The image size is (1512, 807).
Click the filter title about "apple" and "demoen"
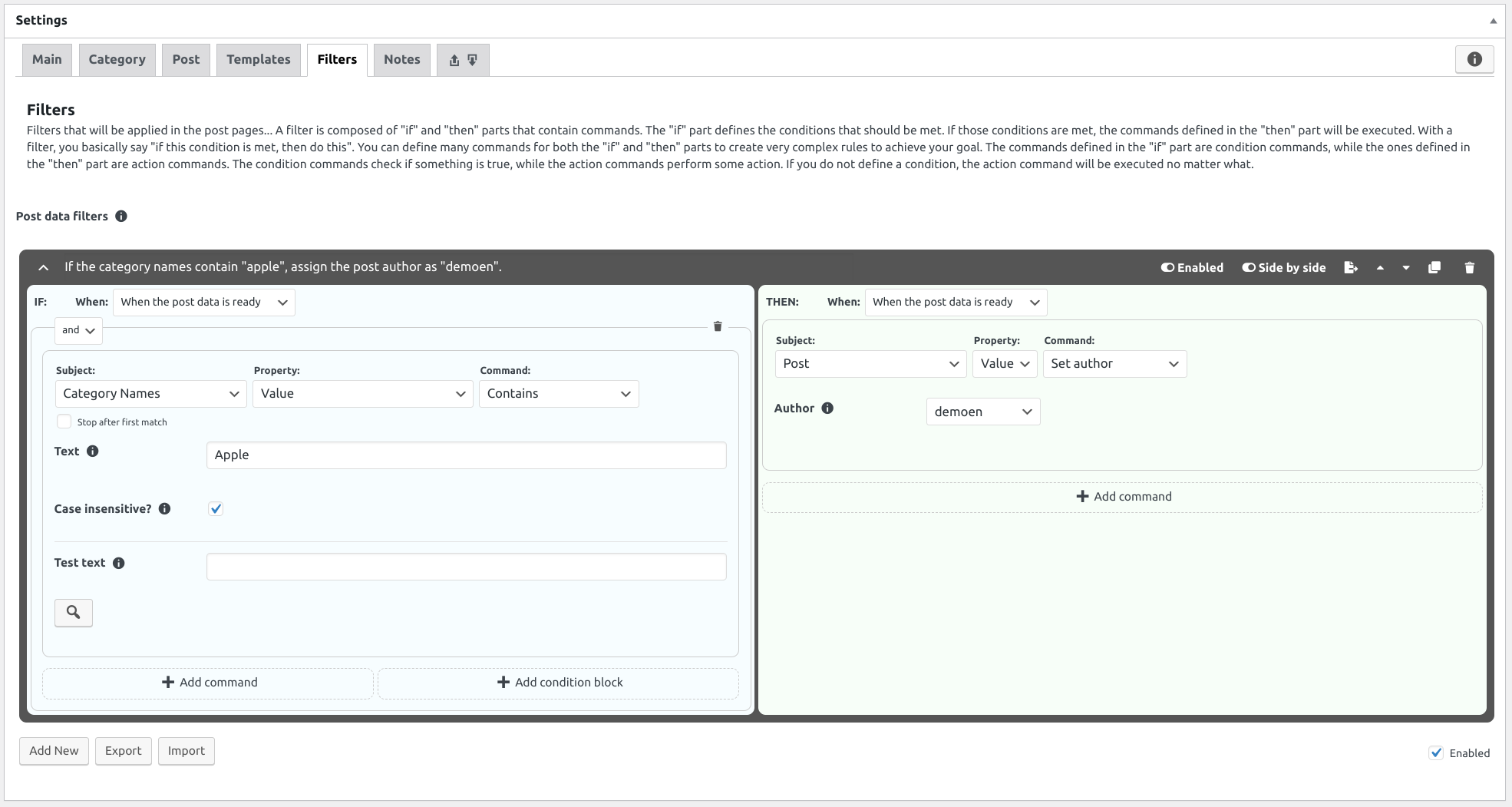283,267
